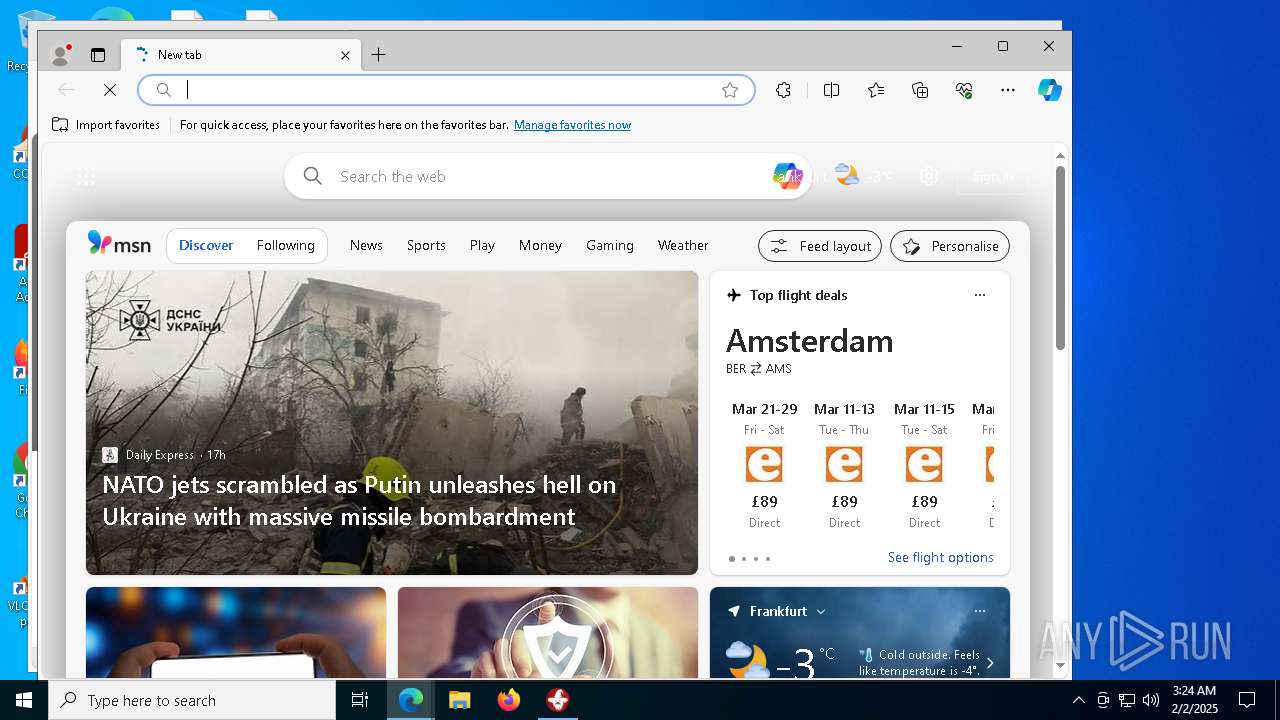Close the New tab
Viewport: 1280px width, 720px height.
[x=345, y=55]
